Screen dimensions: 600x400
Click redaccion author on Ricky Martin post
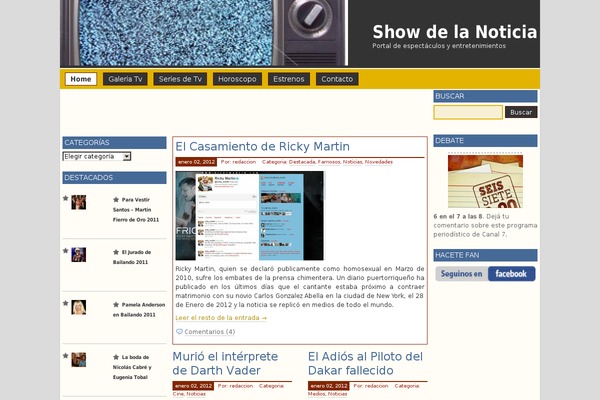(244, 162)
